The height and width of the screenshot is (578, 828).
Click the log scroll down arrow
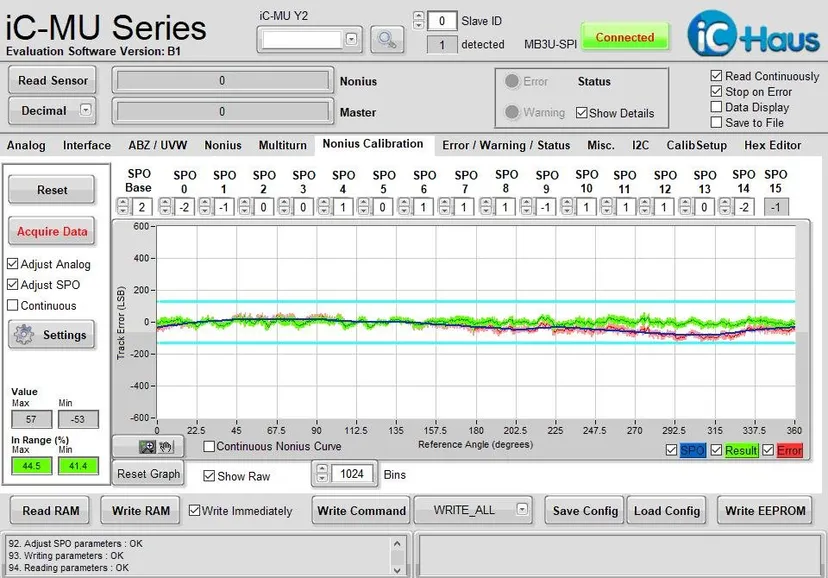click(x=397, y=569)
